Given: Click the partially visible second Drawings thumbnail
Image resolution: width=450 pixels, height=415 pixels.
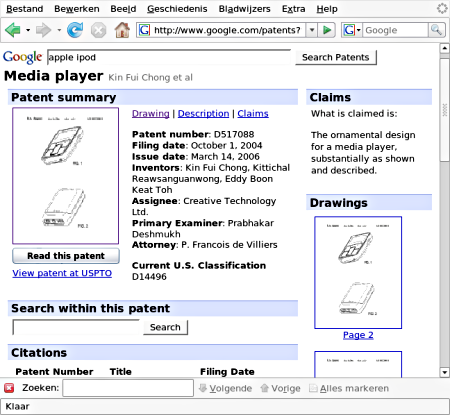Looking at the screenshot, I should pos(358,364).
